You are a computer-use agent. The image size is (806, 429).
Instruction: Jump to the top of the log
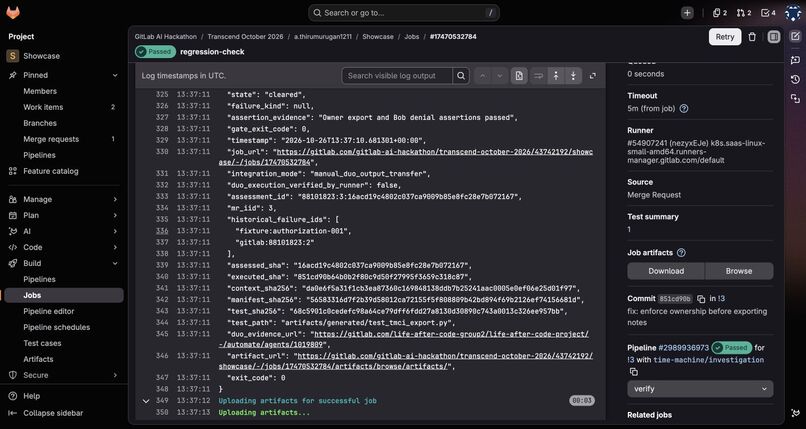click(556, 76)
